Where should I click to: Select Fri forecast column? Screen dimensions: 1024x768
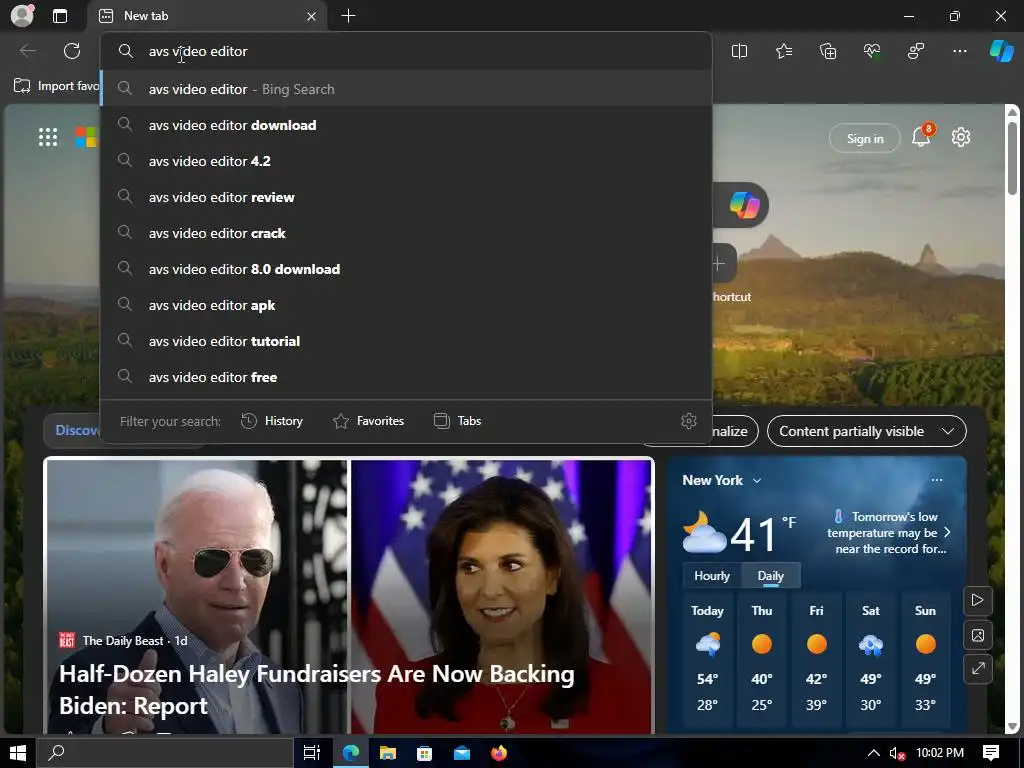pos(816,658)
